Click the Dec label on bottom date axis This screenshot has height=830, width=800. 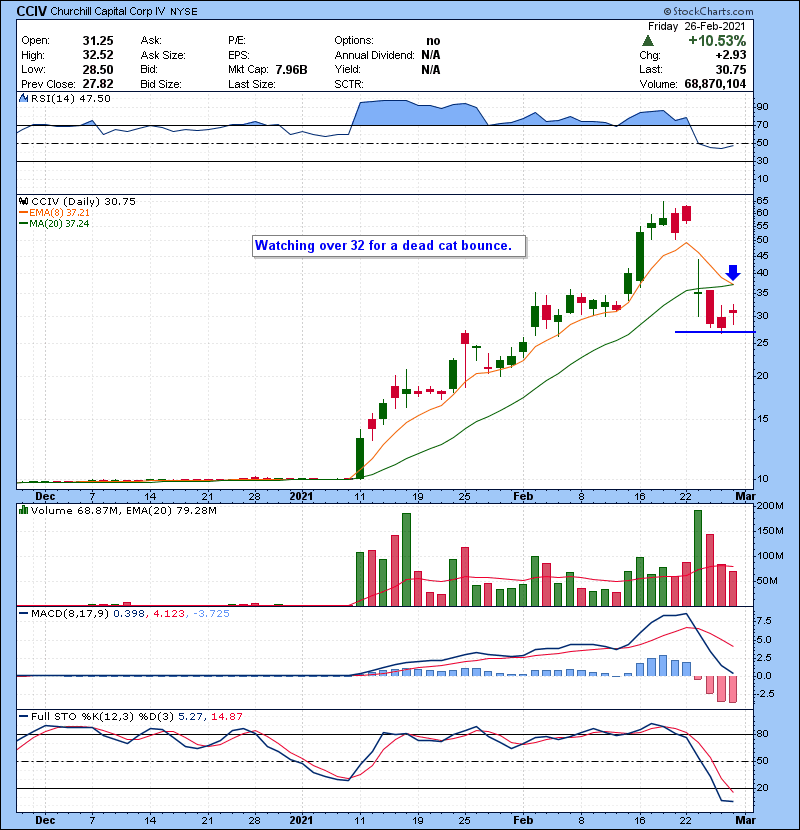45,820
